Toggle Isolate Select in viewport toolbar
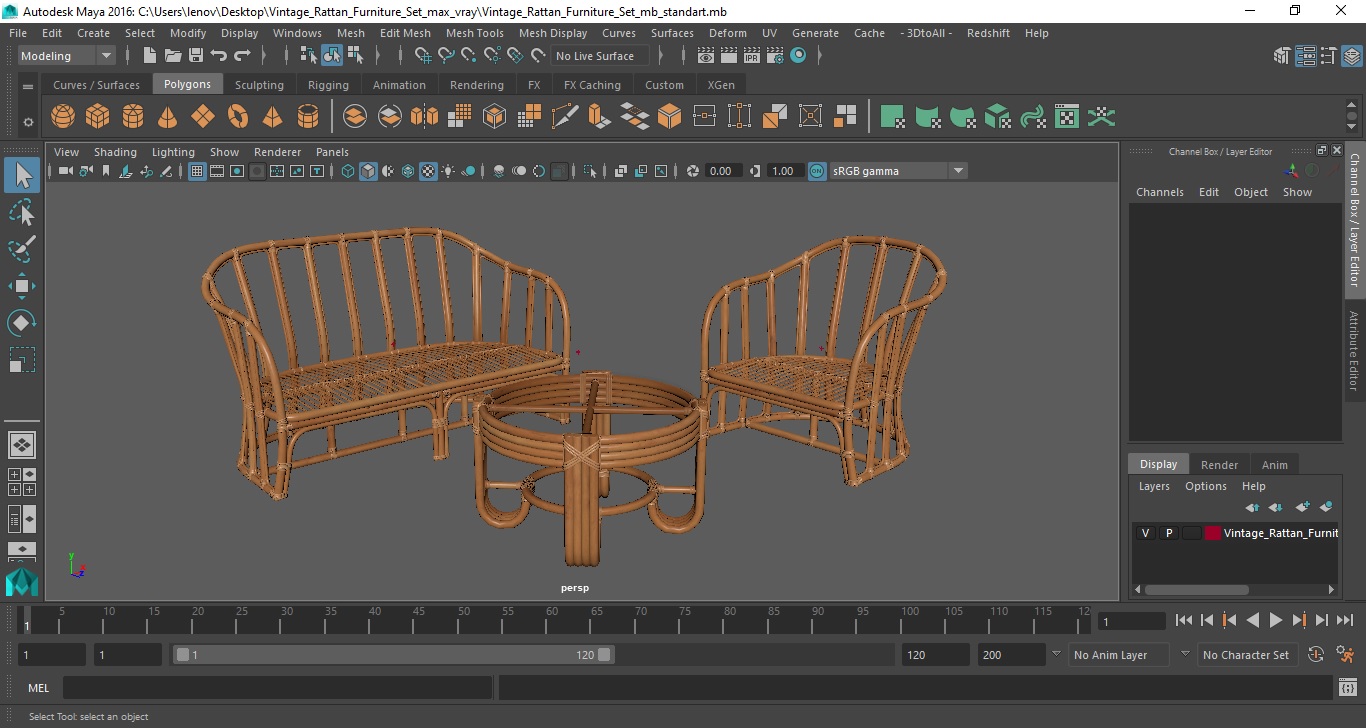This screenshot has height=728, width=1366. [591, 171]
